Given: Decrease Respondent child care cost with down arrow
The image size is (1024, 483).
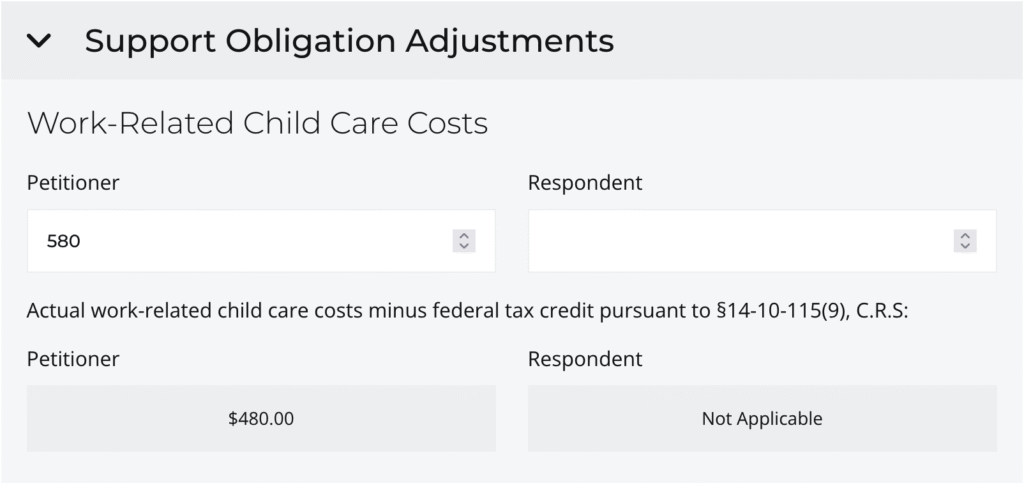Looking at the screenshot, I should coord(965,246).
